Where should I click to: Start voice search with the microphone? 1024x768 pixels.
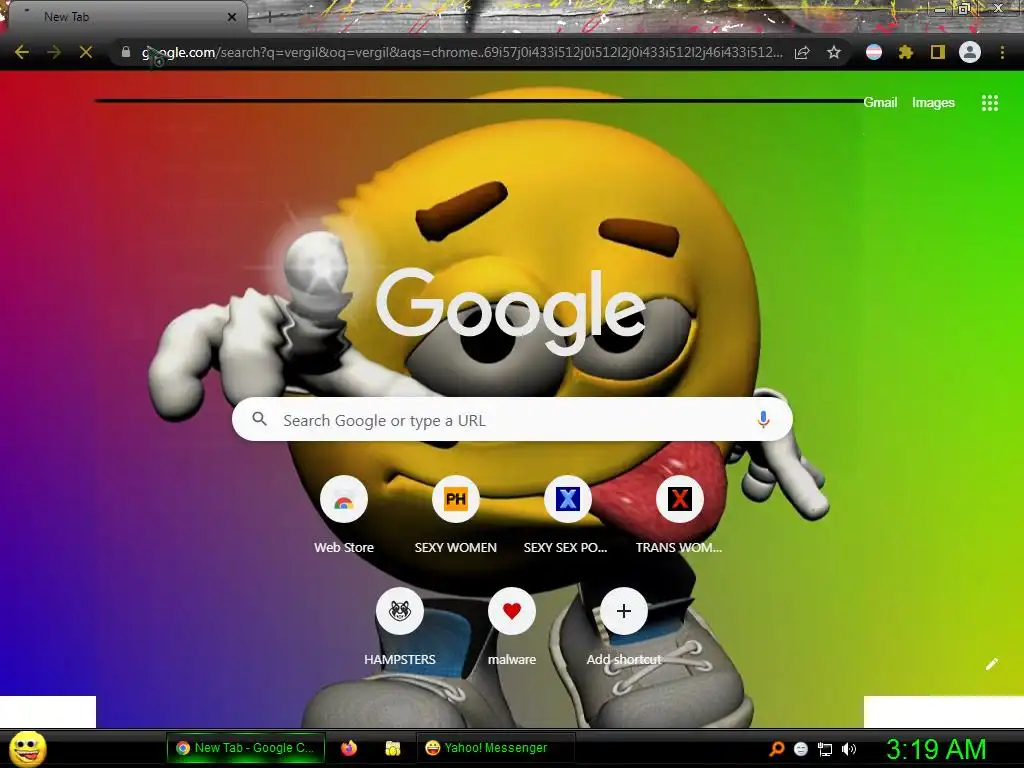pos(763,419)
